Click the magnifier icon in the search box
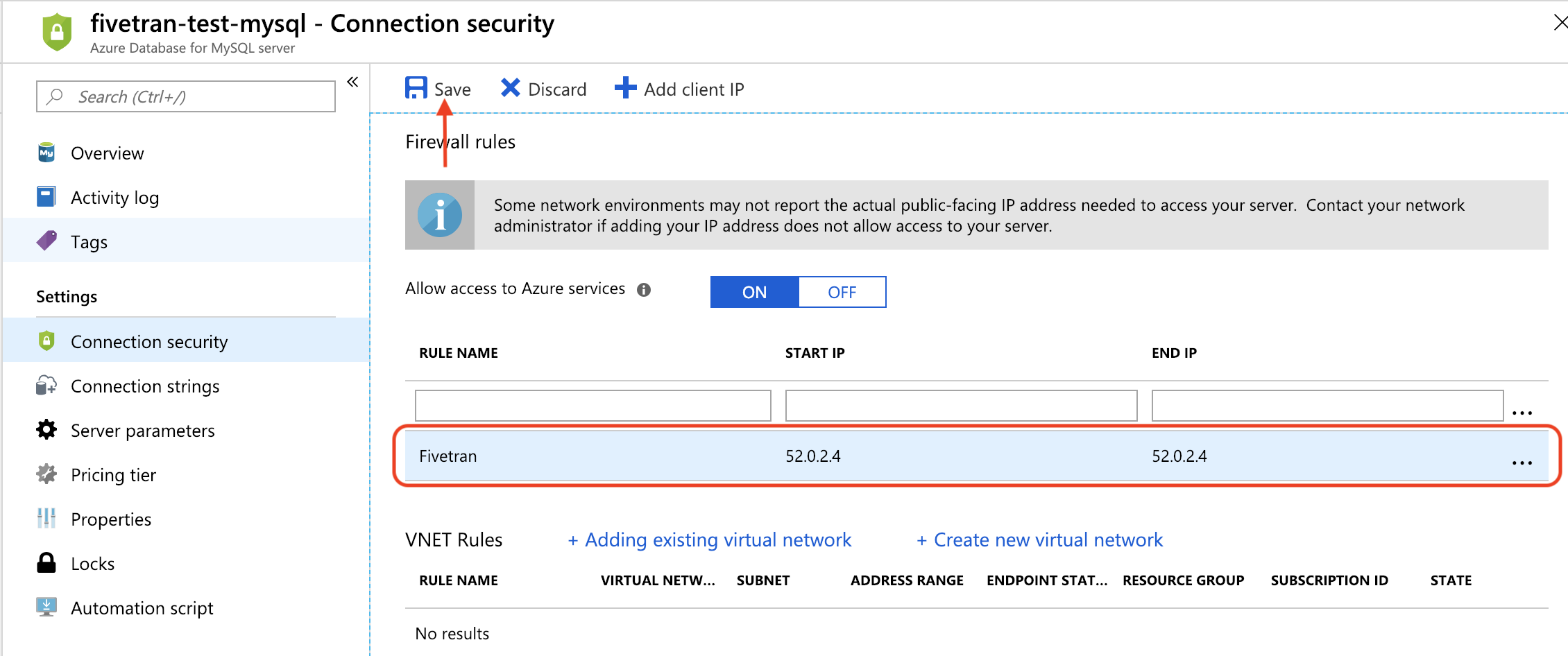Viewport: 1568px width, 656px height. tap(55, 96)
